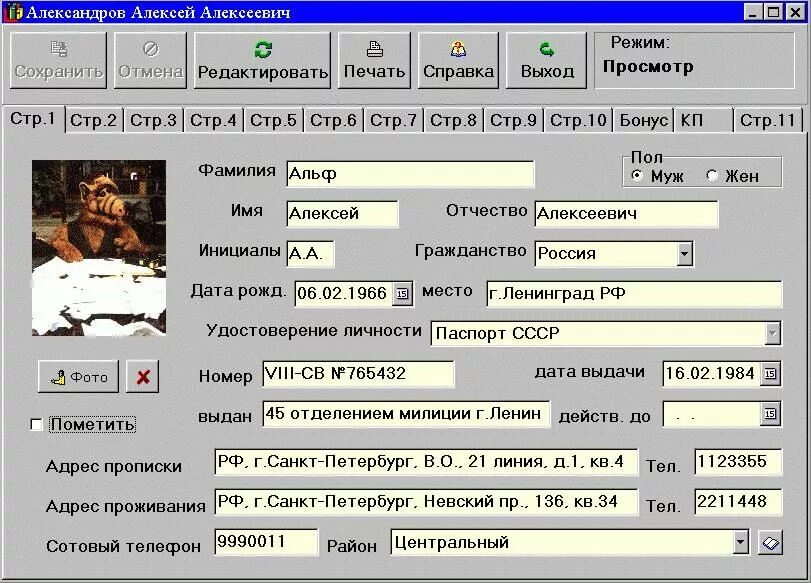Click the Тел. field with 2211448
The image size is (811, 583).
tap(739, 502)
